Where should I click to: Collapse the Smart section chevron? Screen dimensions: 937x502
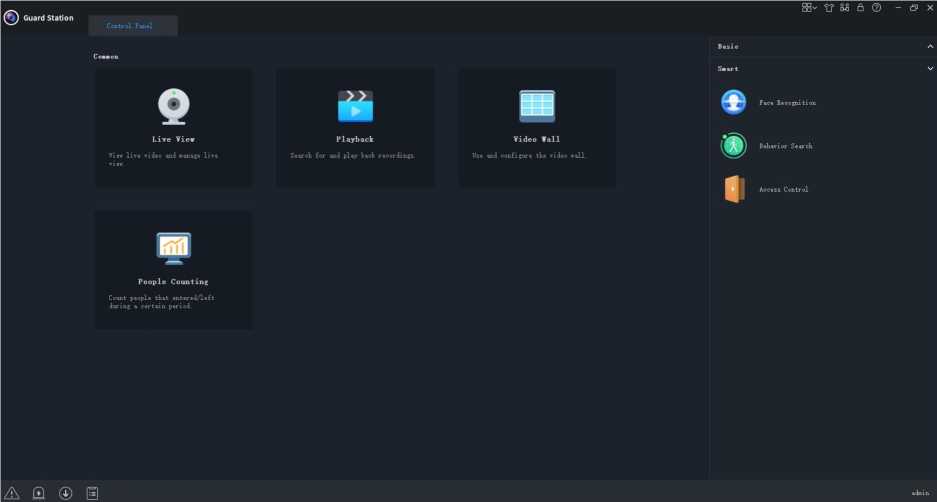click(929, 69)
